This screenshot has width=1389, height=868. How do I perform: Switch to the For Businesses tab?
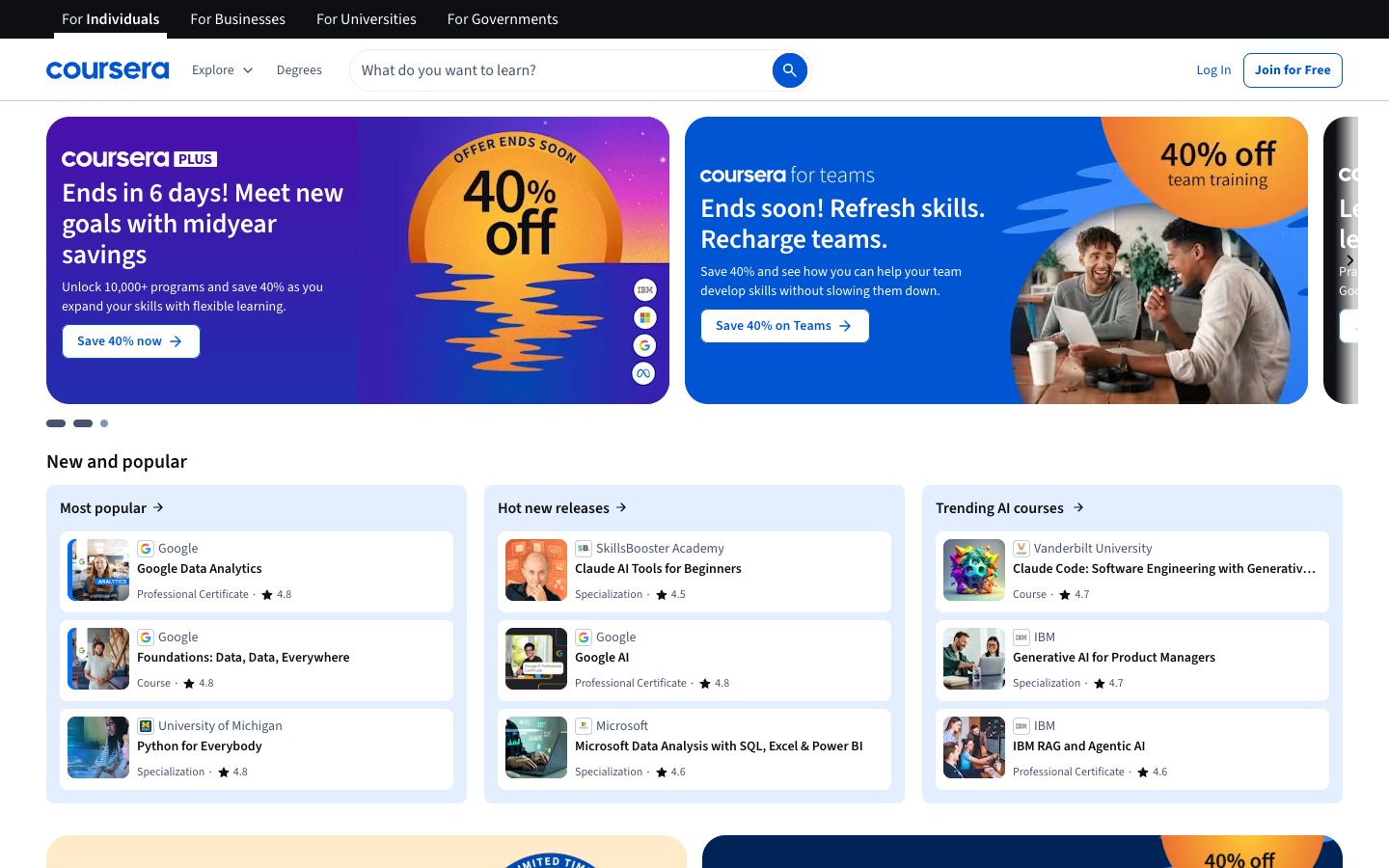(238, 19)
